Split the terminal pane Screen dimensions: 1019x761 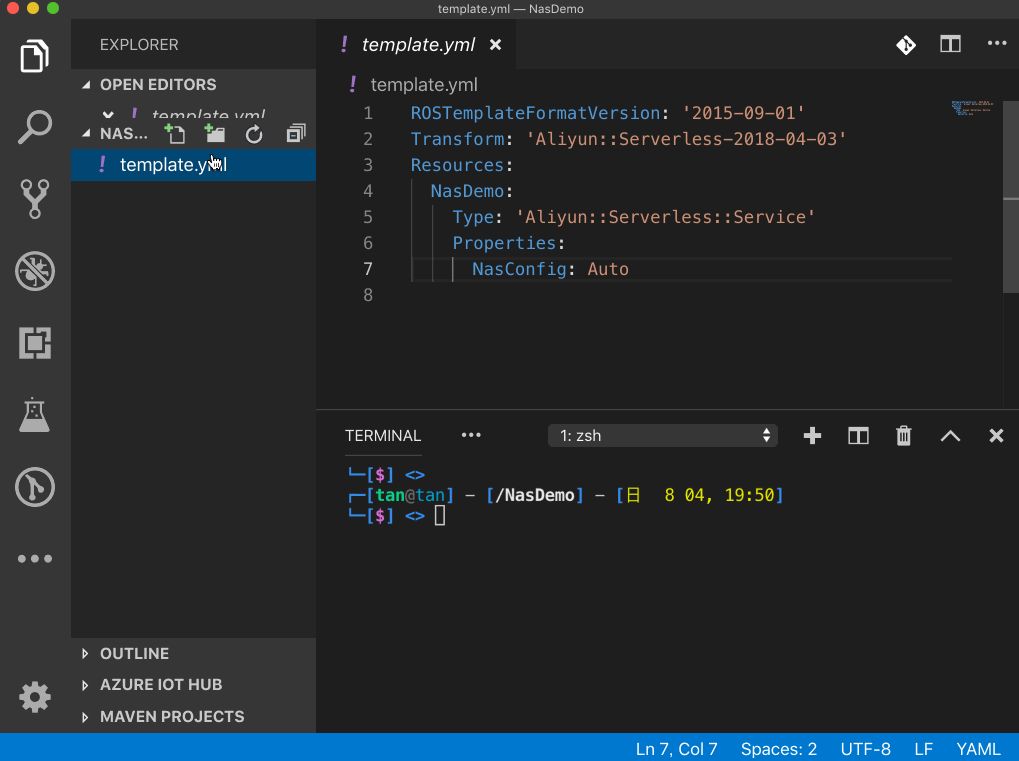click(858, 435)
